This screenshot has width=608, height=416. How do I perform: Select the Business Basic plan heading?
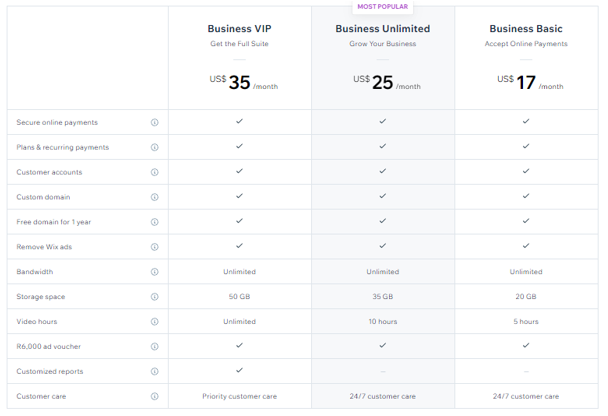526,29
